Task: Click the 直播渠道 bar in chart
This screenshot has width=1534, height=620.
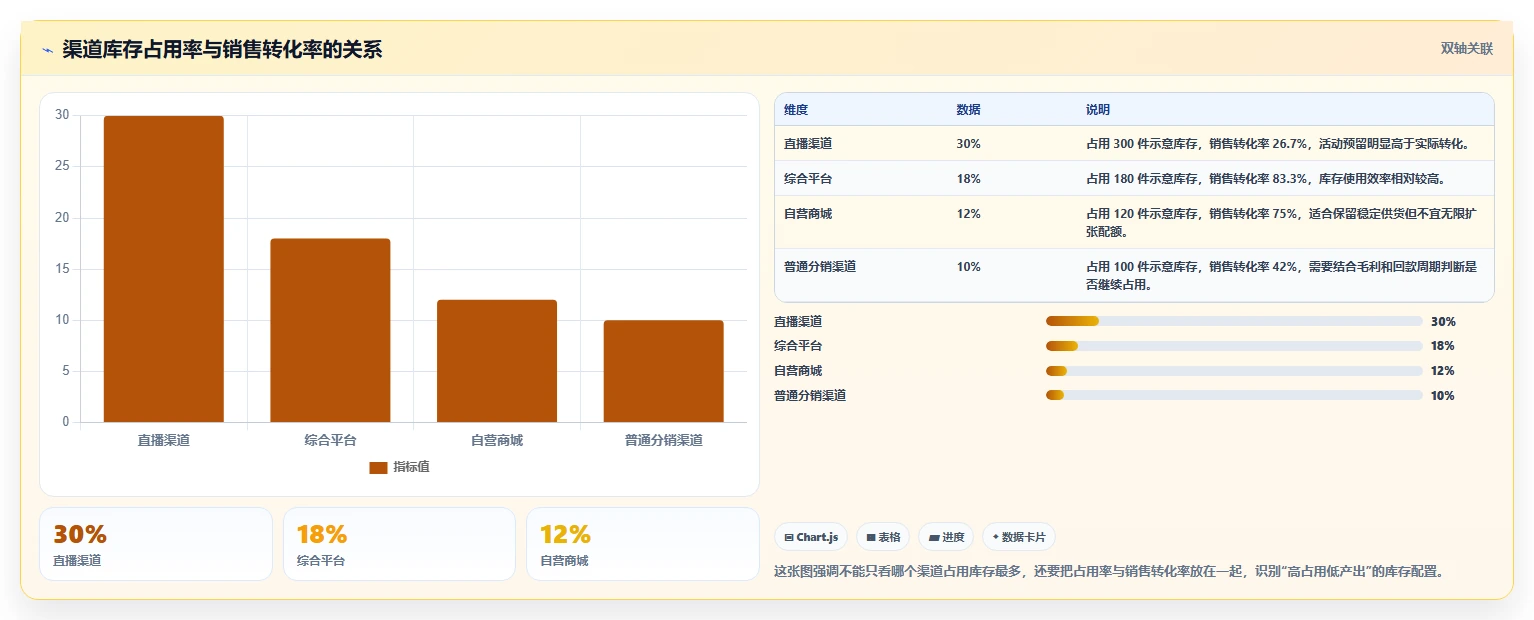Action: [x=164, y=269]
